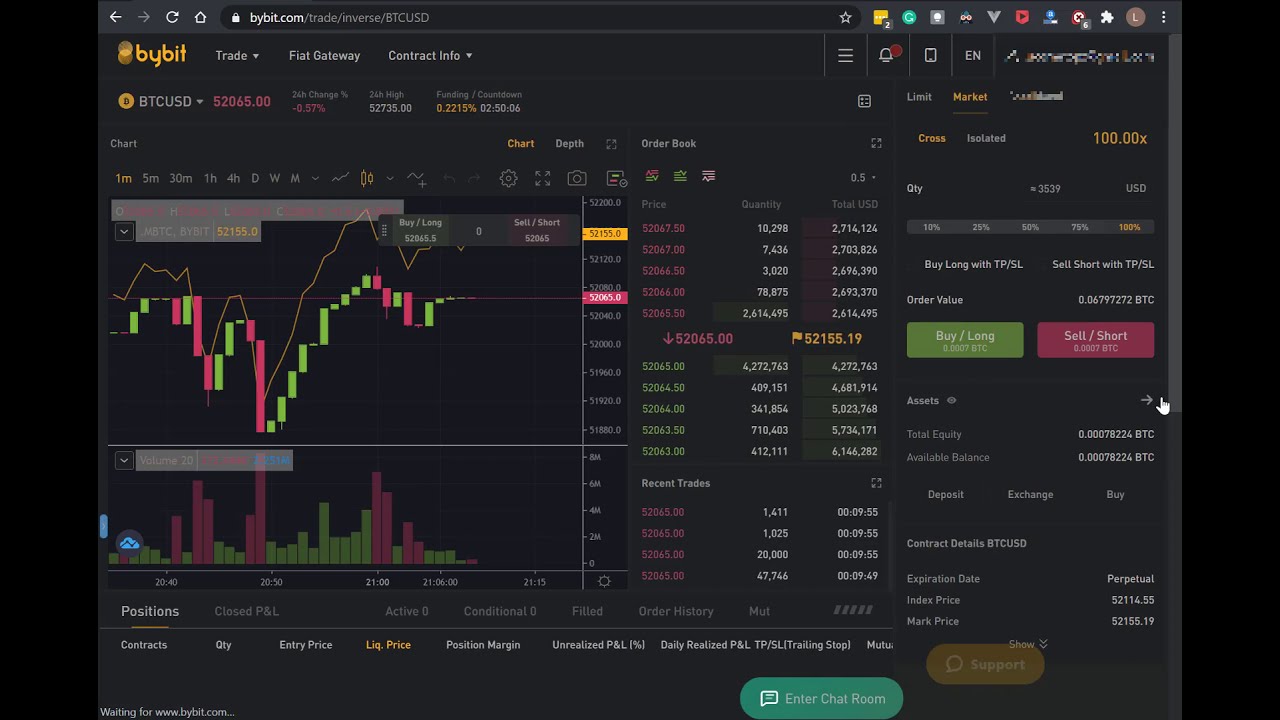Show only bids in order book
The height and width of the screenshot is (720, 1280).
tap(680, 176)
